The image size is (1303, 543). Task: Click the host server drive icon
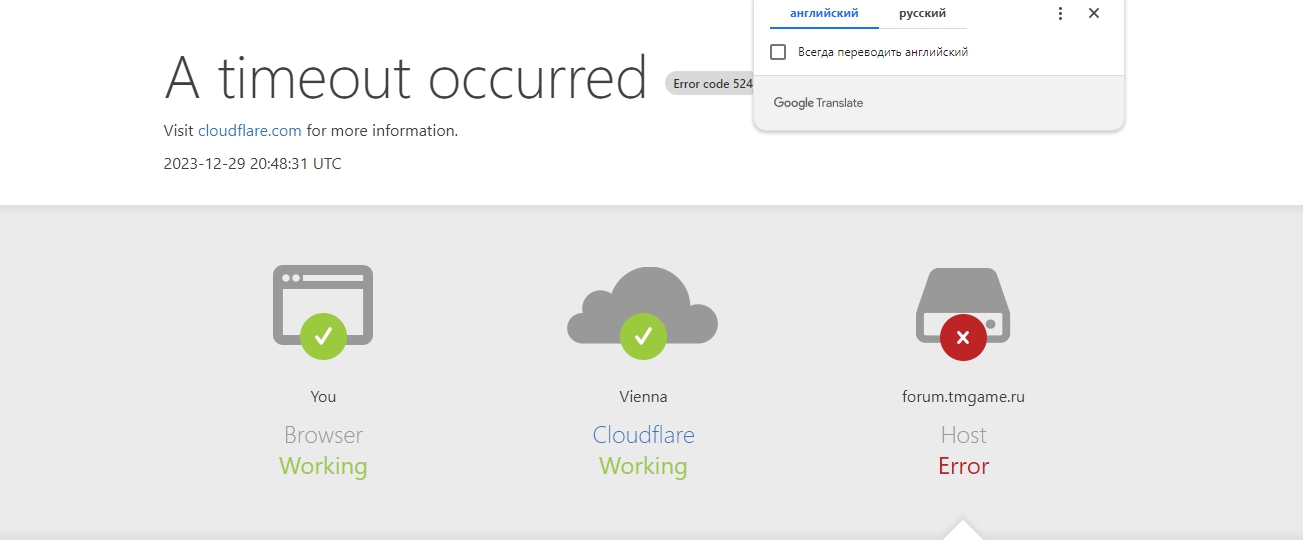[963, 298]
